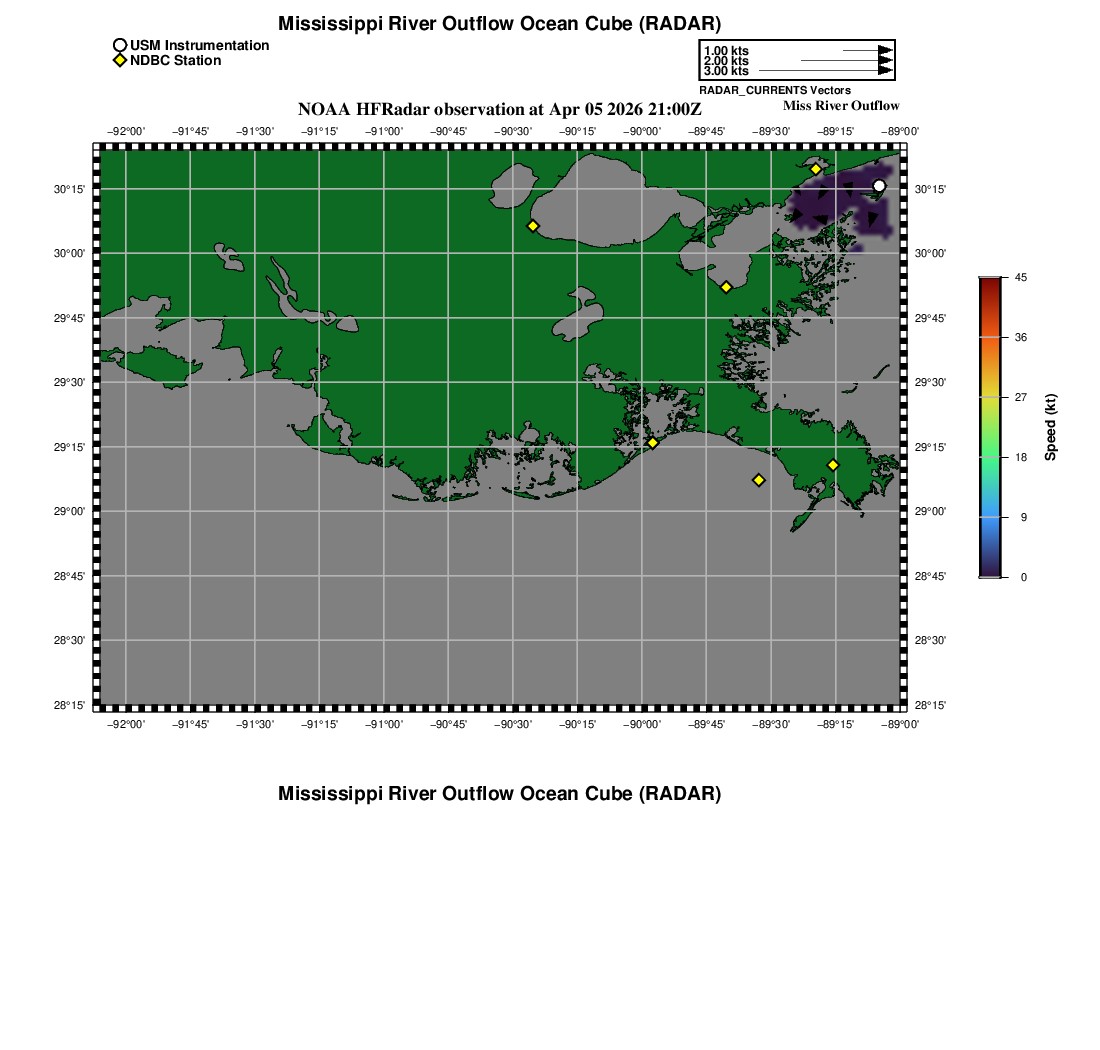Select the white USM circle marker on the map
The width and height of the screenshot is (1100, 1050).
click(x=879, y=186)
